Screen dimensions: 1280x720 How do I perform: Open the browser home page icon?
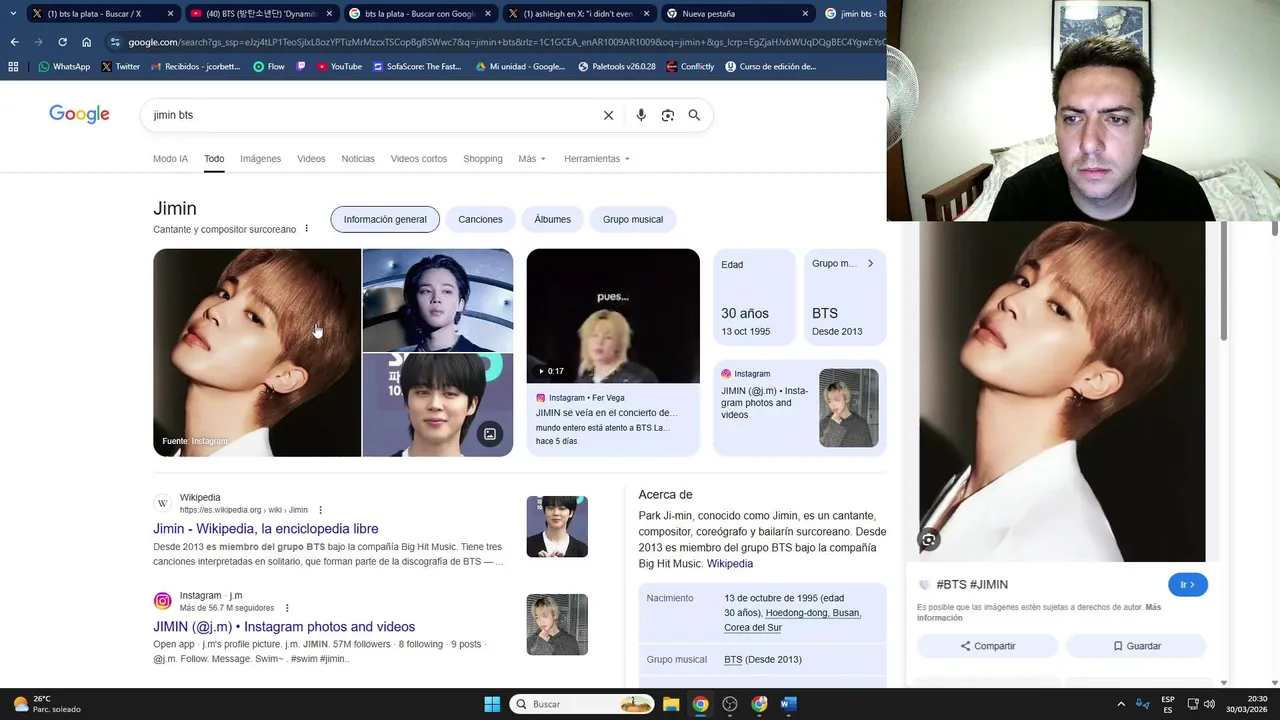point(87,42)
